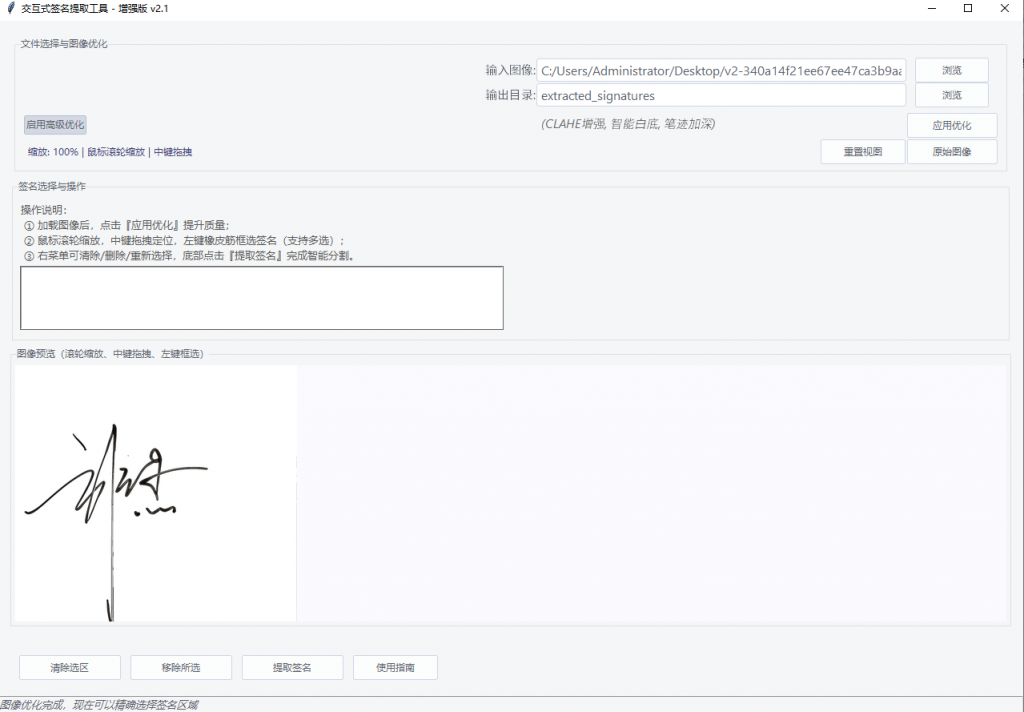
Task: Click 移除所选 to remove selected region
Action: coord(180,667)
